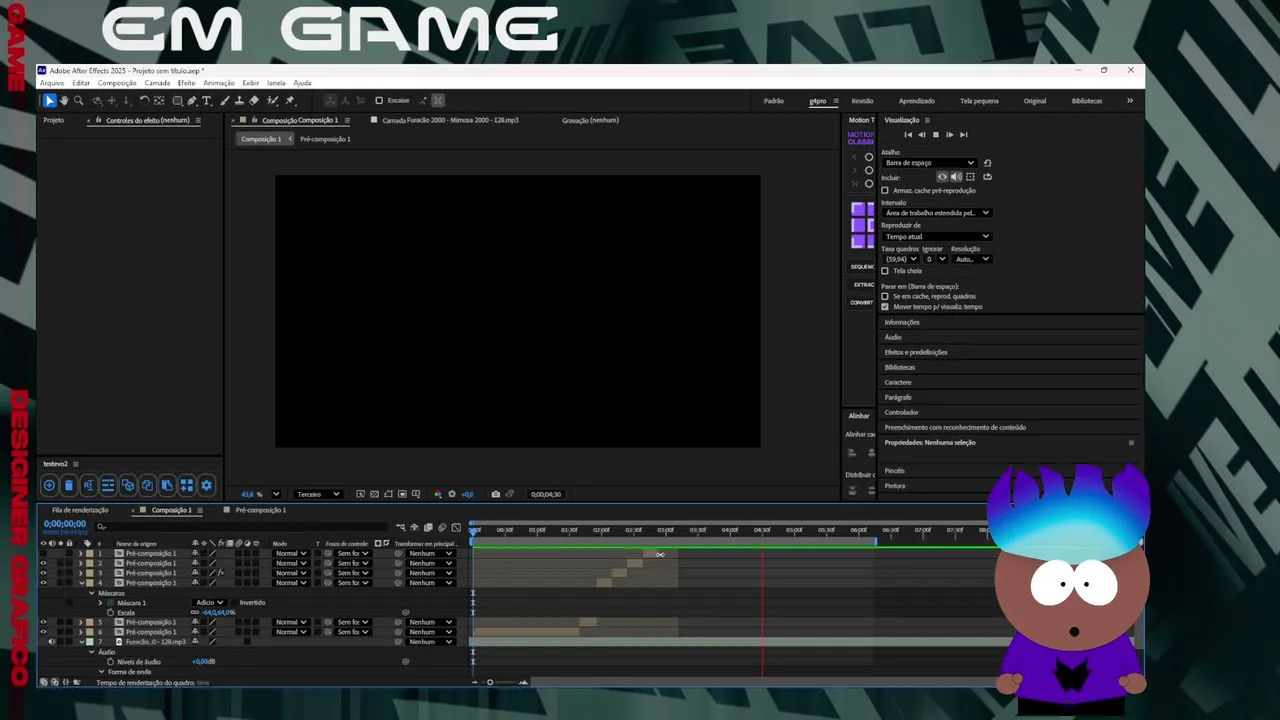Expand the Efeitos e predefinições panel
Image resolution: width=1280 pixels, height=720 pixels.
[x=916, y=352]
